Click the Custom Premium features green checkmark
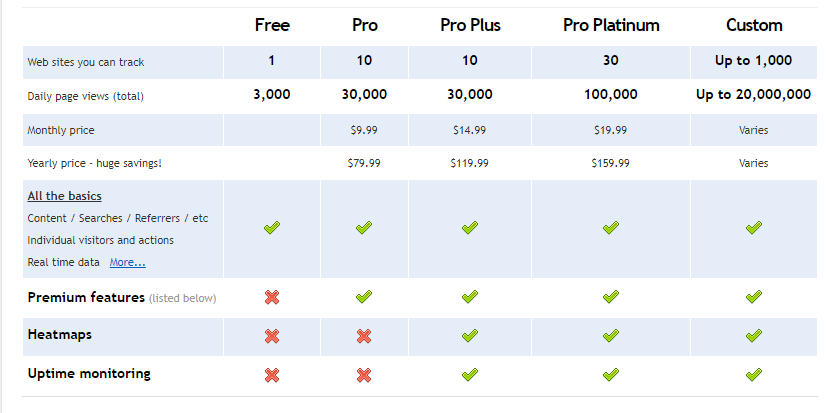Image resolution: width=830 pixels, height=413 pixels. tap(753, 297)
